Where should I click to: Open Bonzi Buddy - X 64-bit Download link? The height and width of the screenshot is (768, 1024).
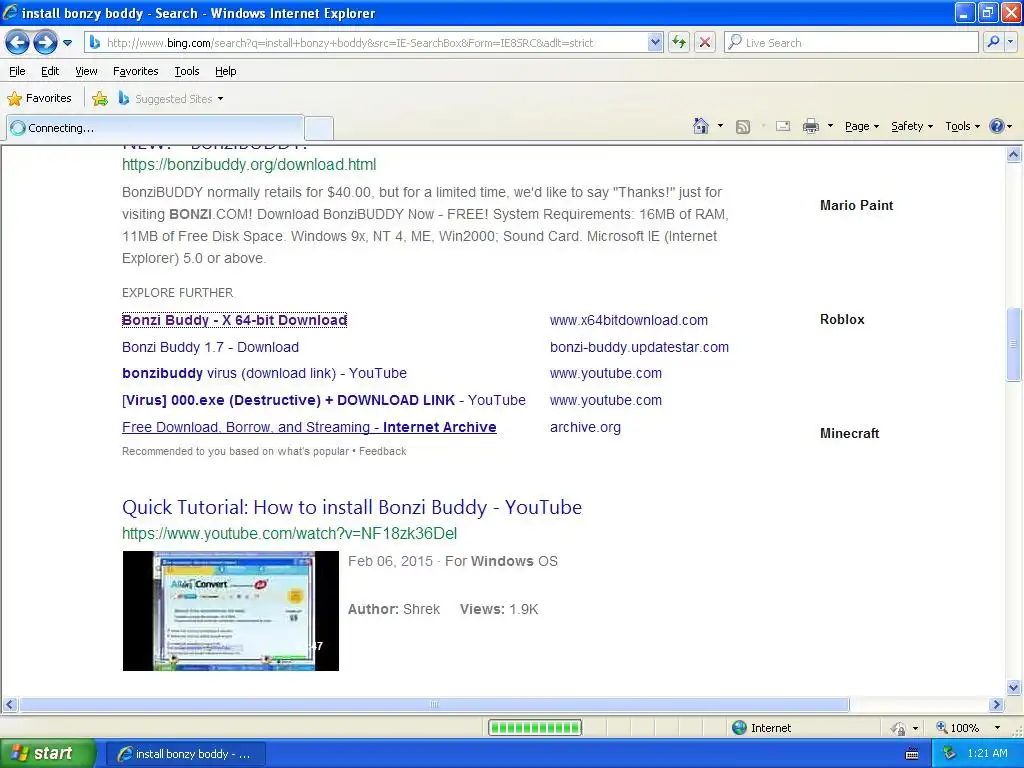234,320
